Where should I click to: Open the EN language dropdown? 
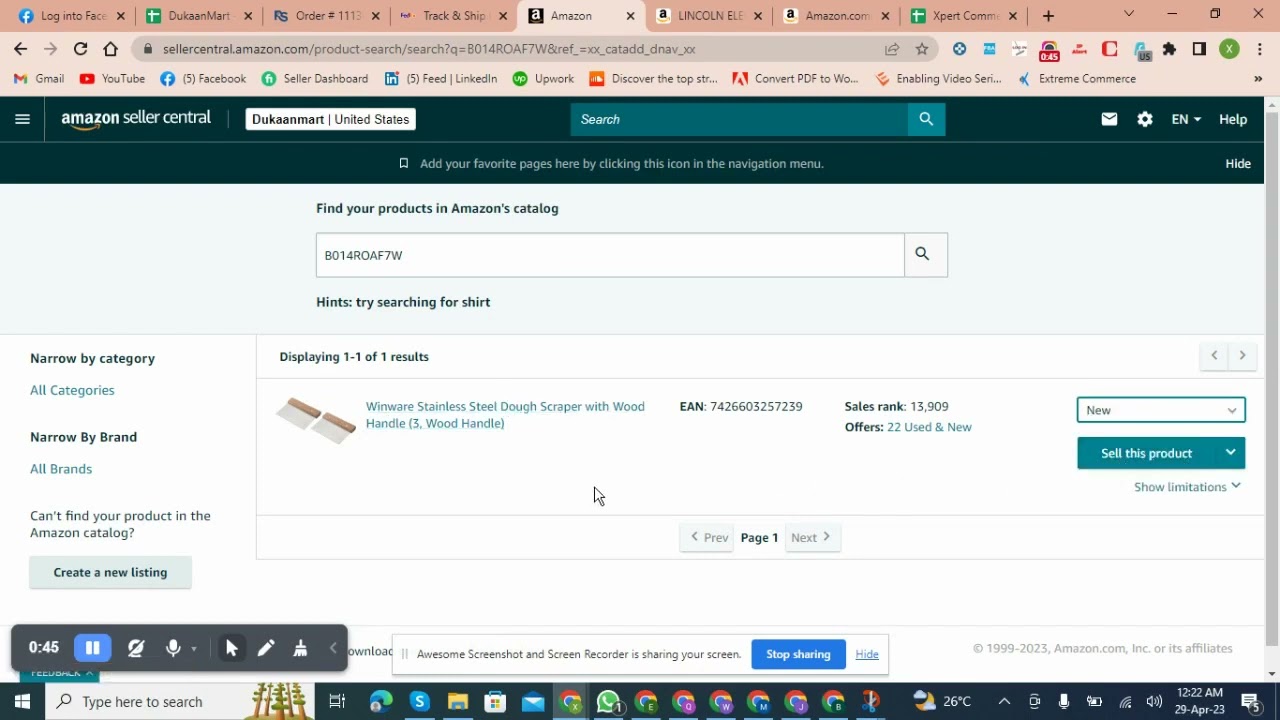pos(1186,119)
